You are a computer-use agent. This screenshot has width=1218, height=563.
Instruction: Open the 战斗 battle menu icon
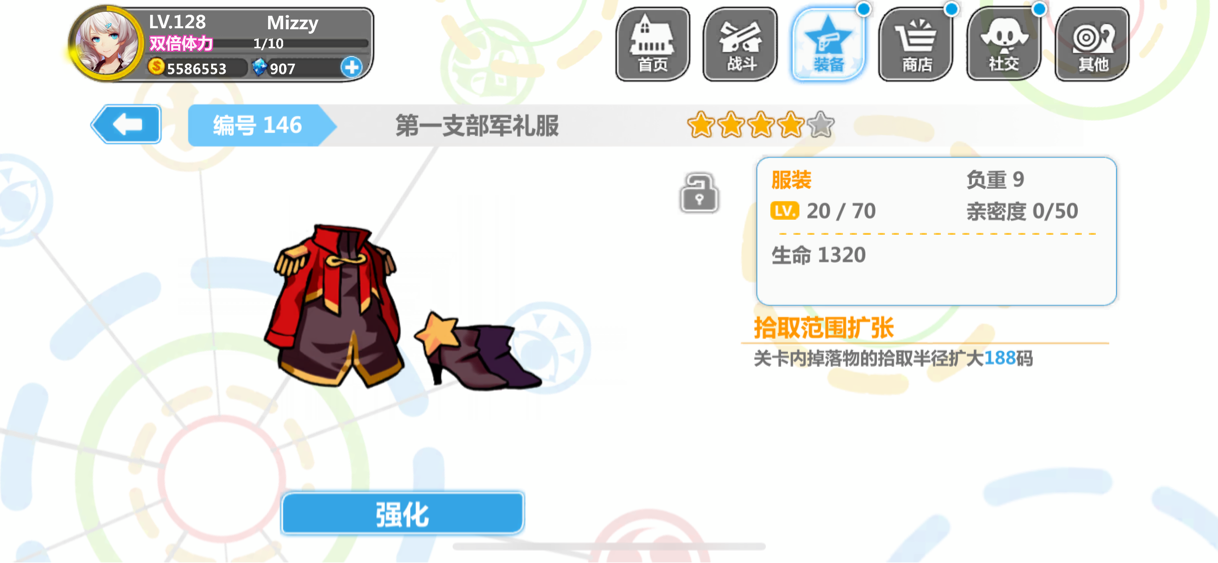[741, 45]
